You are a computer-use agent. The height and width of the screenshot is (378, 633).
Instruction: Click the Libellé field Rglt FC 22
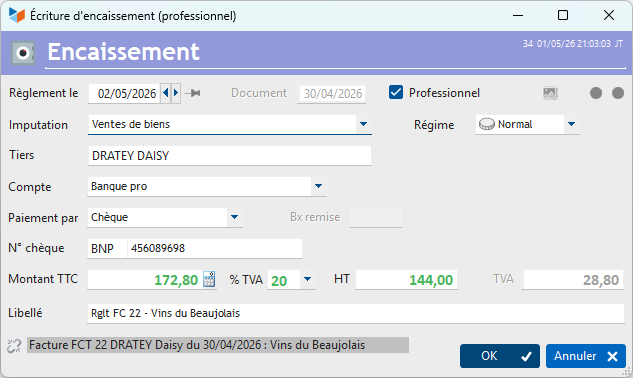[x=356, y=313]
